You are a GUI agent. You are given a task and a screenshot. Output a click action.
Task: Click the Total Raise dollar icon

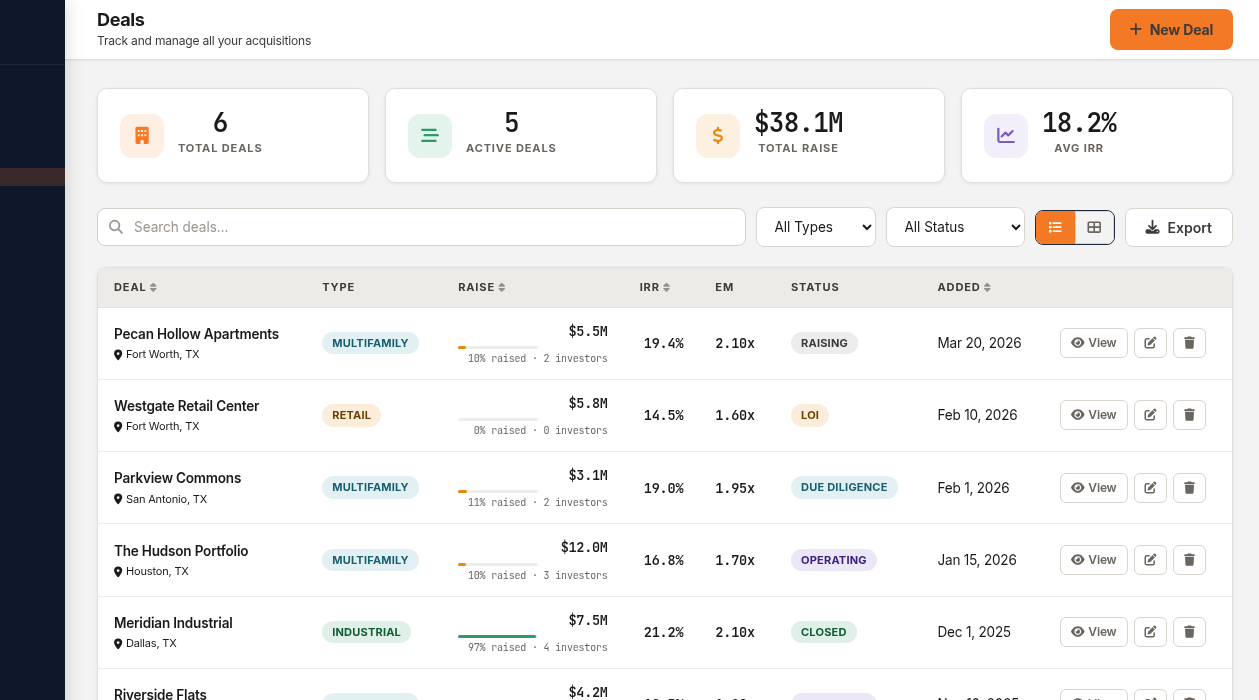pyautogui.click(x=717, y=135)
